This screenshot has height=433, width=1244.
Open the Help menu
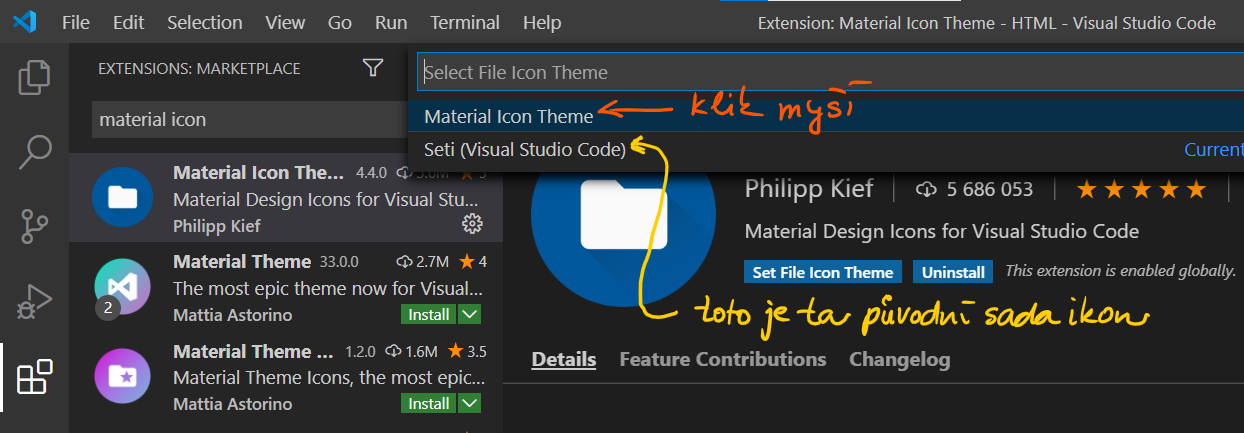[542, 22]
